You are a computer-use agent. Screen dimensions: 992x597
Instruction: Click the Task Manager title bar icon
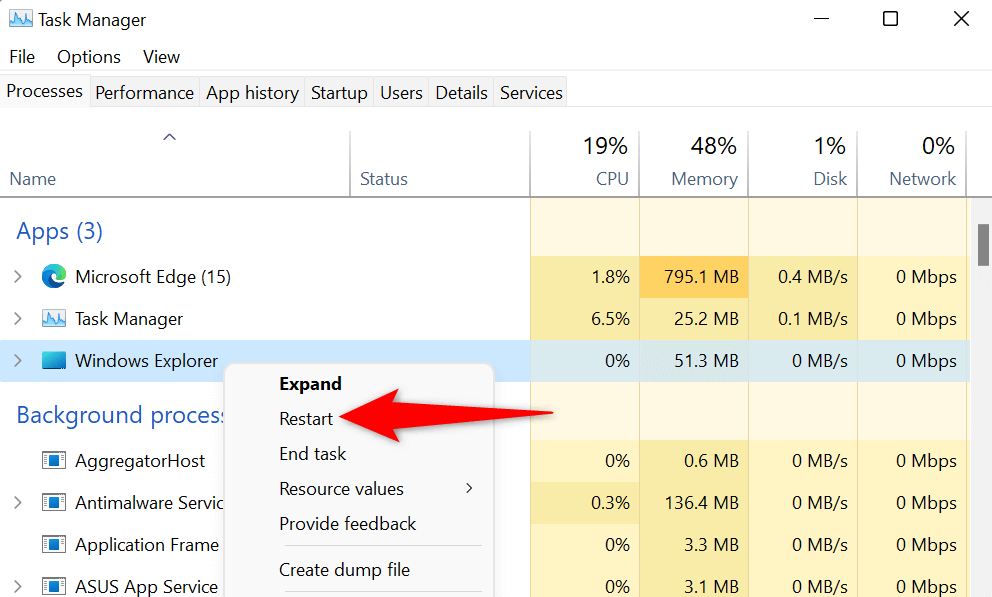click(x=20, y=19)
